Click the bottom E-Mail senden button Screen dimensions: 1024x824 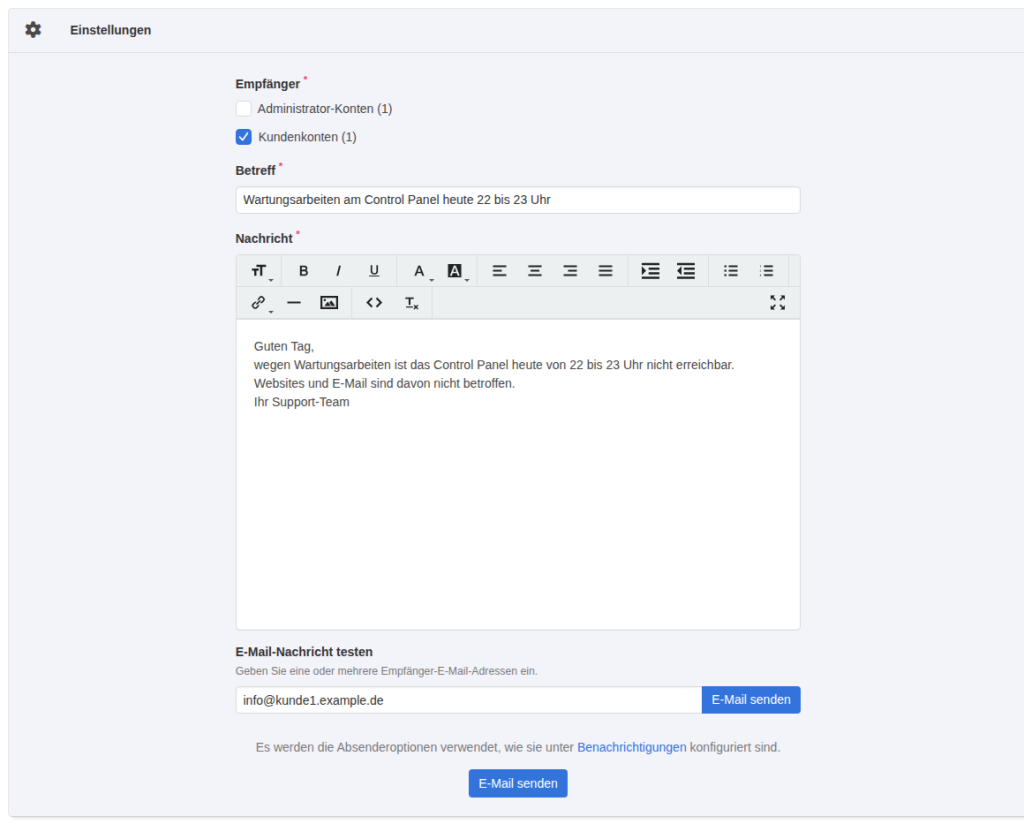pos(518,784)
